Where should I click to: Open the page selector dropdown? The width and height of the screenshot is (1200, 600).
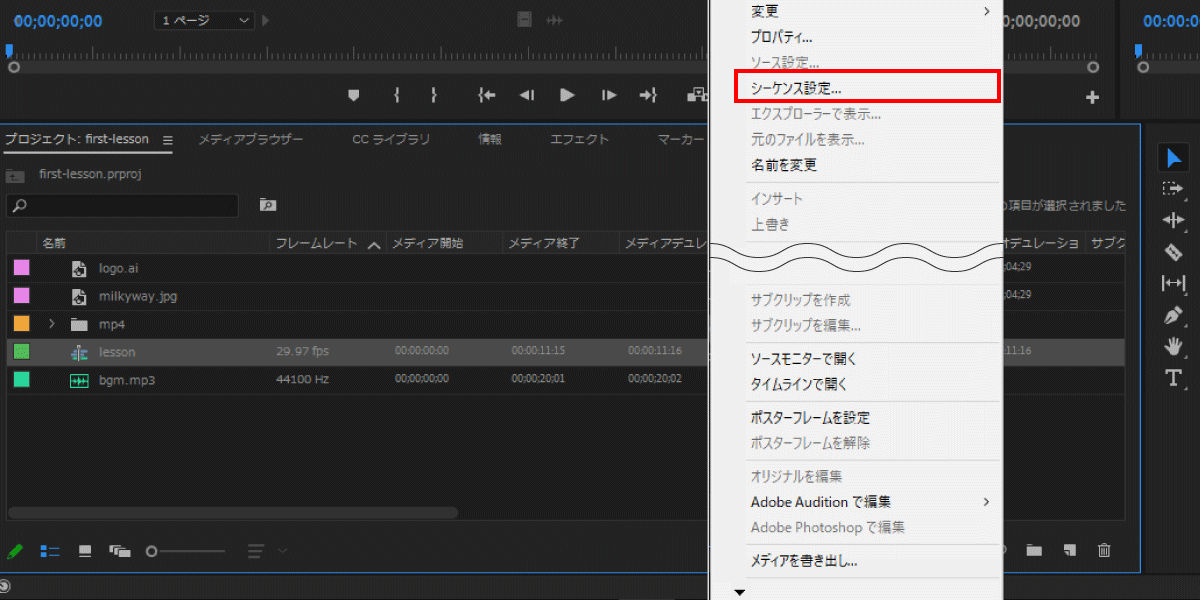(x=204, y=20)
